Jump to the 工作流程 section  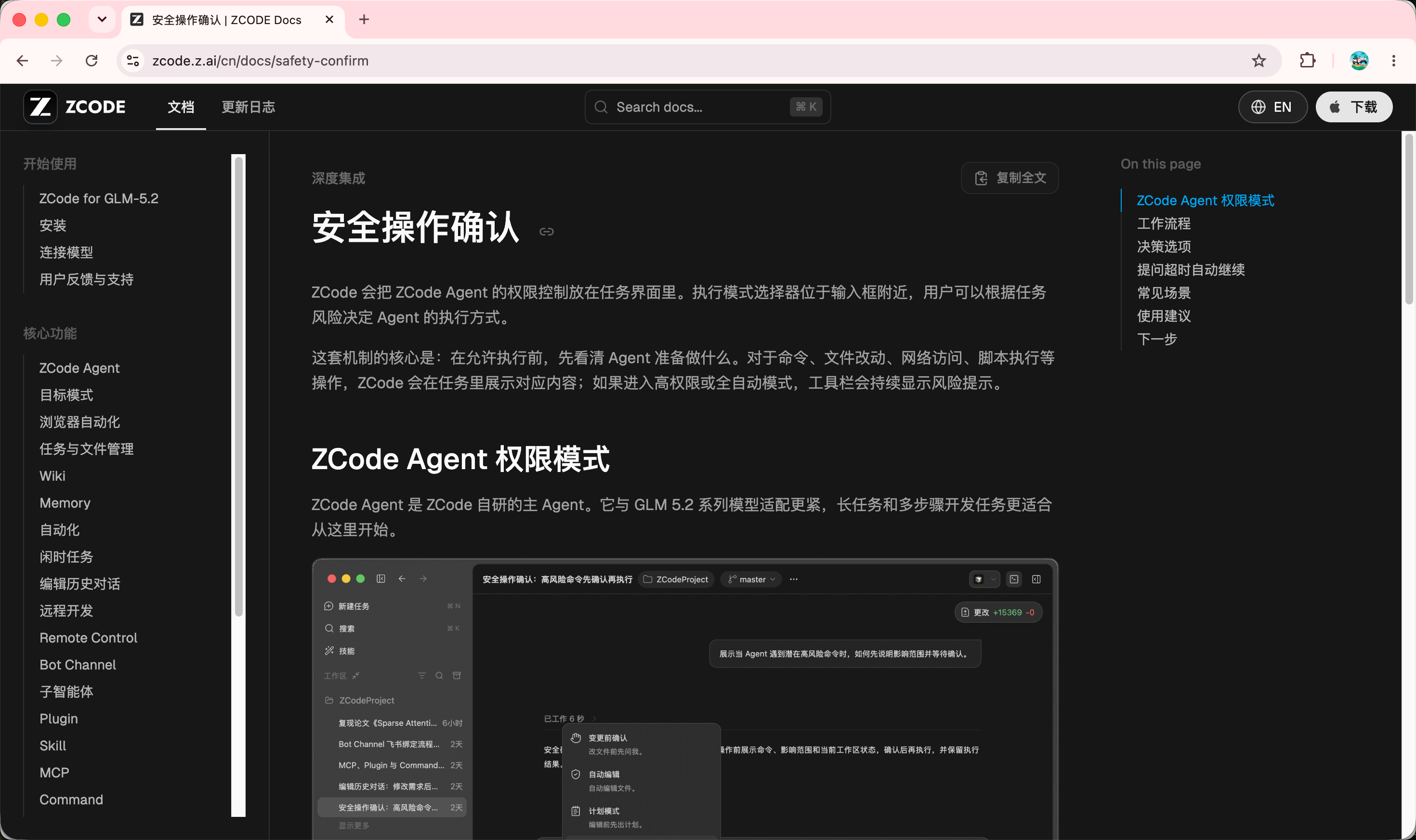1164,223
